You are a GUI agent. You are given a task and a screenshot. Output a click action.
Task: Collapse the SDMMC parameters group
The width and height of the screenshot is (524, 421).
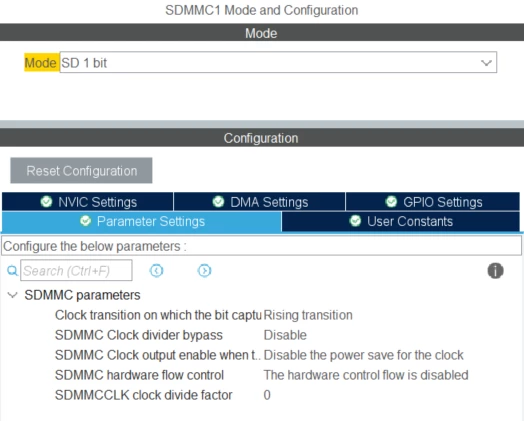(12, 295)
